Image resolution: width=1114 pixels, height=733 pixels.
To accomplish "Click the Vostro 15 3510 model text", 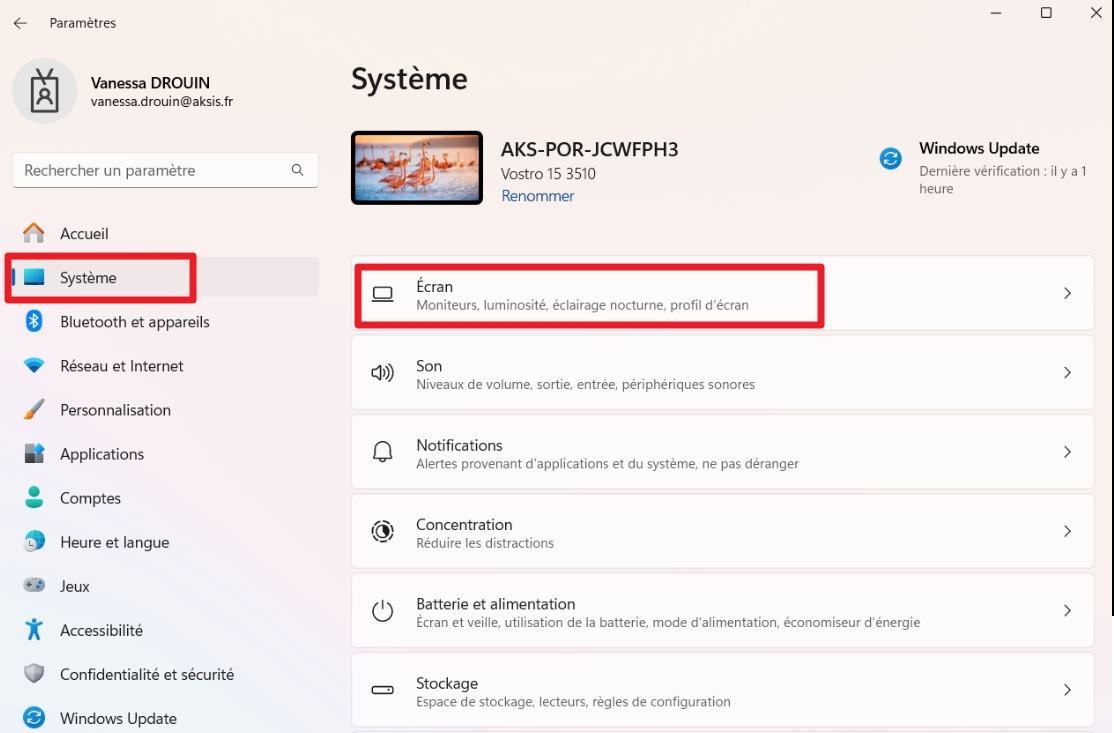I will [x=548, y=173].
